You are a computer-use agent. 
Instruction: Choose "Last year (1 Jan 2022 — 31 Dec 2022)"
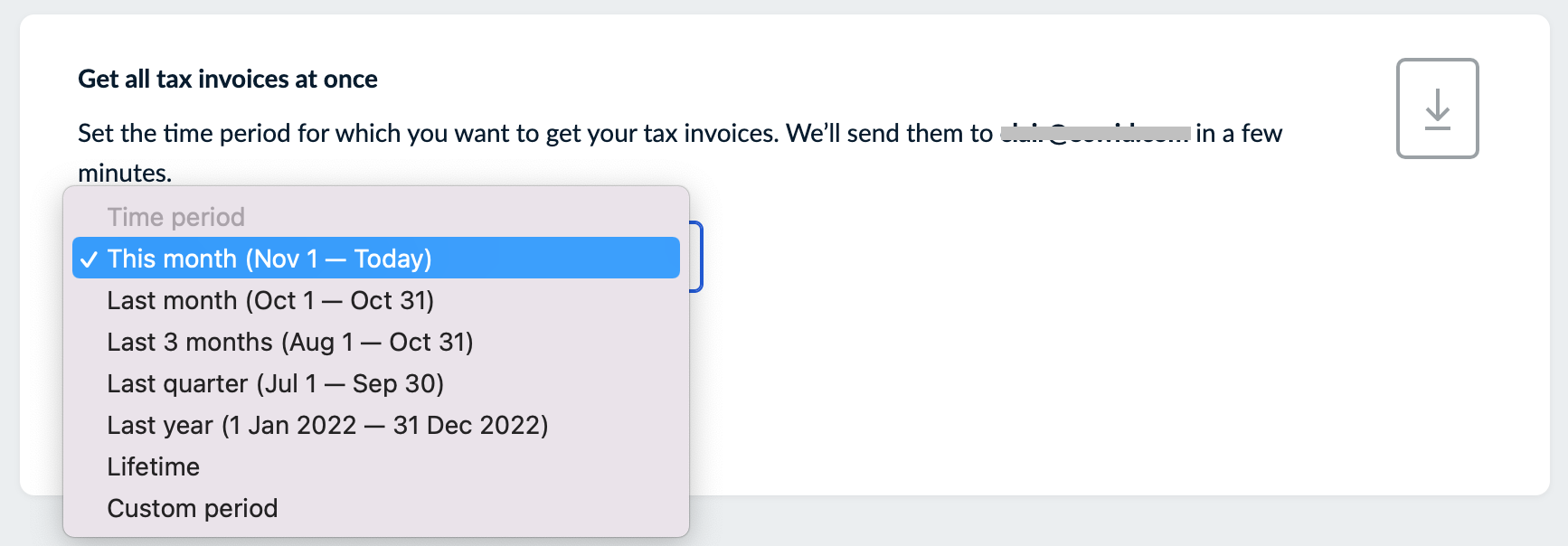coord(327,425)
